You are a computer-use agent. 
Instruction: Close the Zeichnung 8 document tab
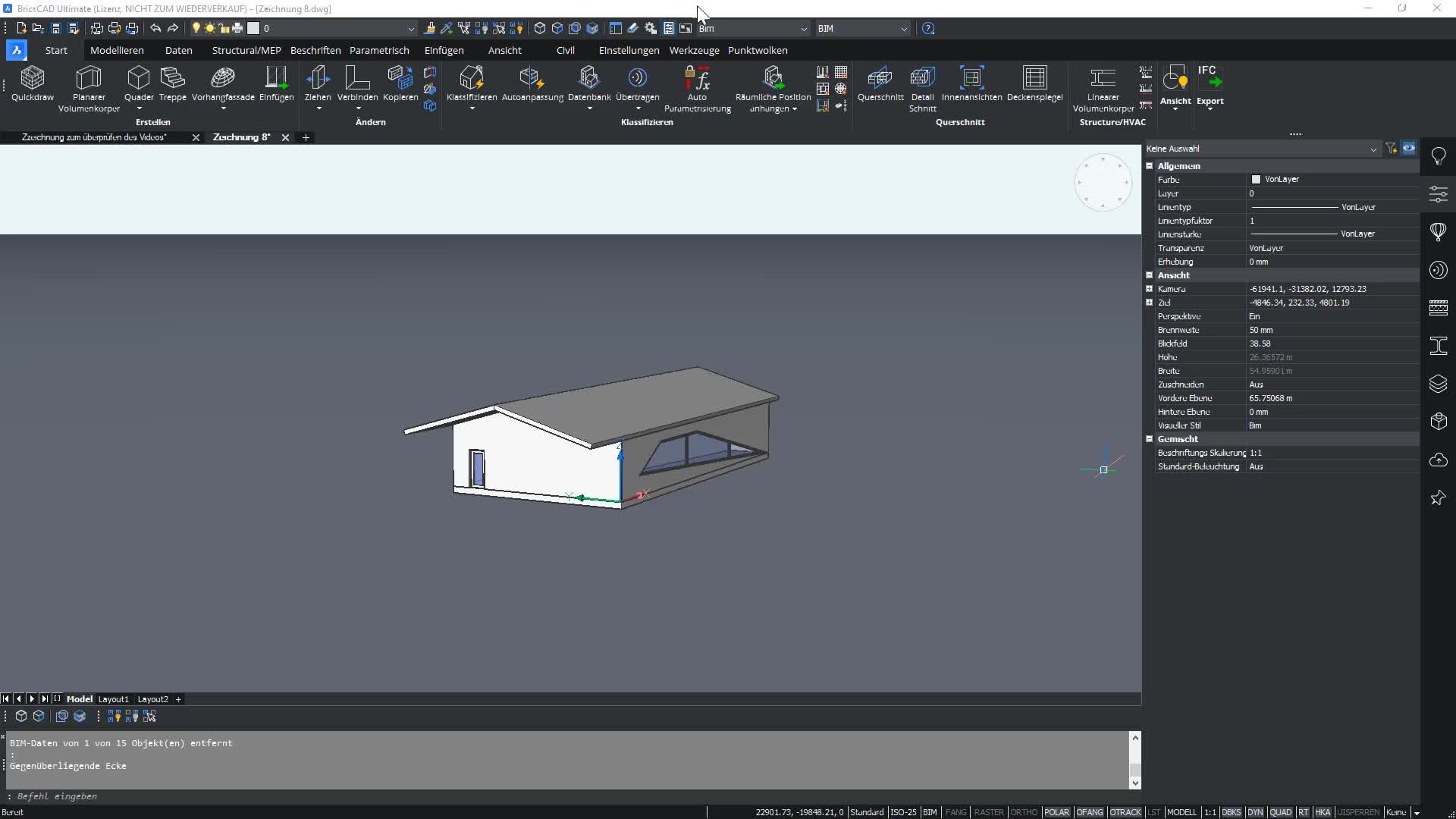click(x=285, y=137)
